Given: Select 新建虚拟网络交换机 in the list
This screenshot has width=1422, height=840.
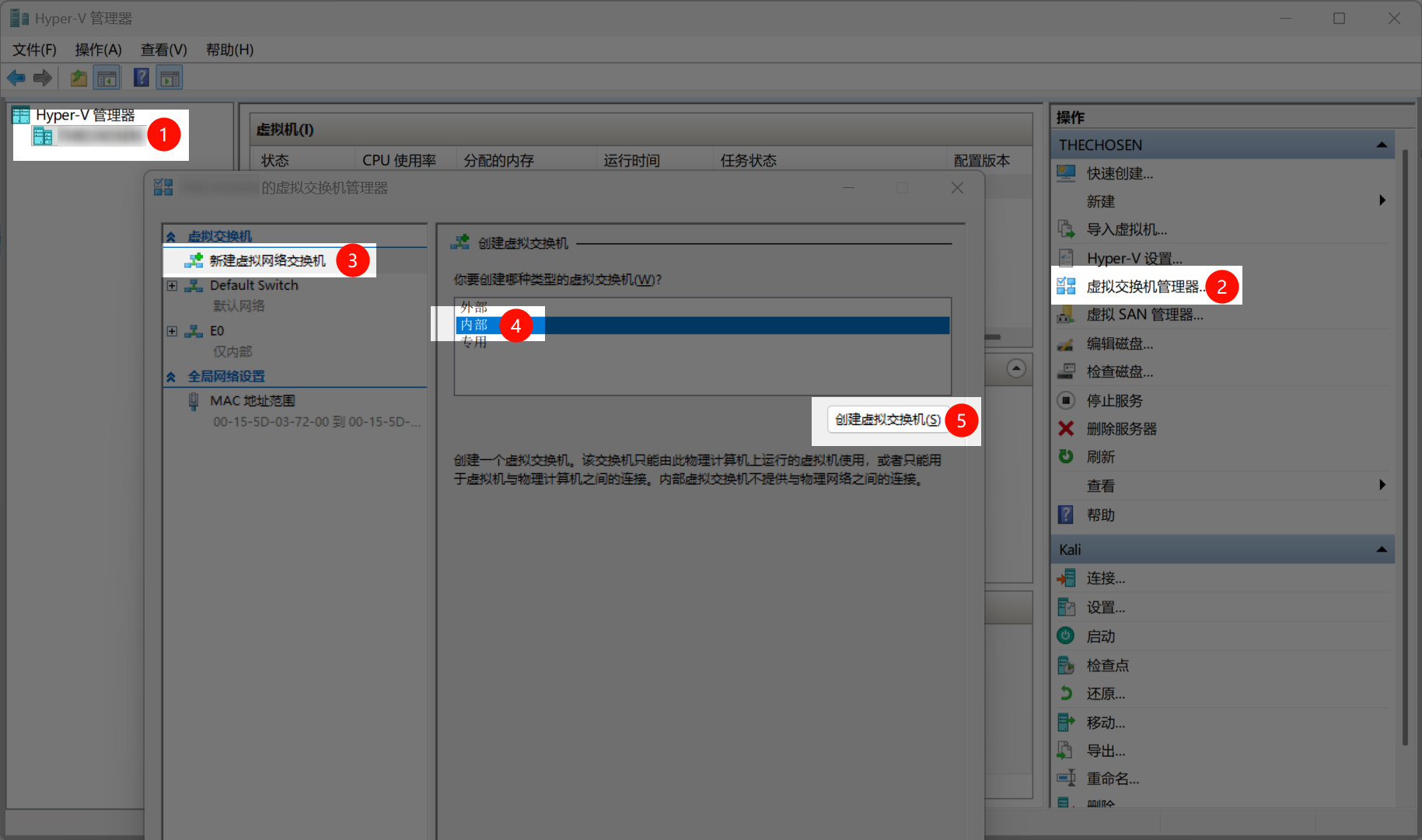Looking at the screenshot, I should (267, 260).
